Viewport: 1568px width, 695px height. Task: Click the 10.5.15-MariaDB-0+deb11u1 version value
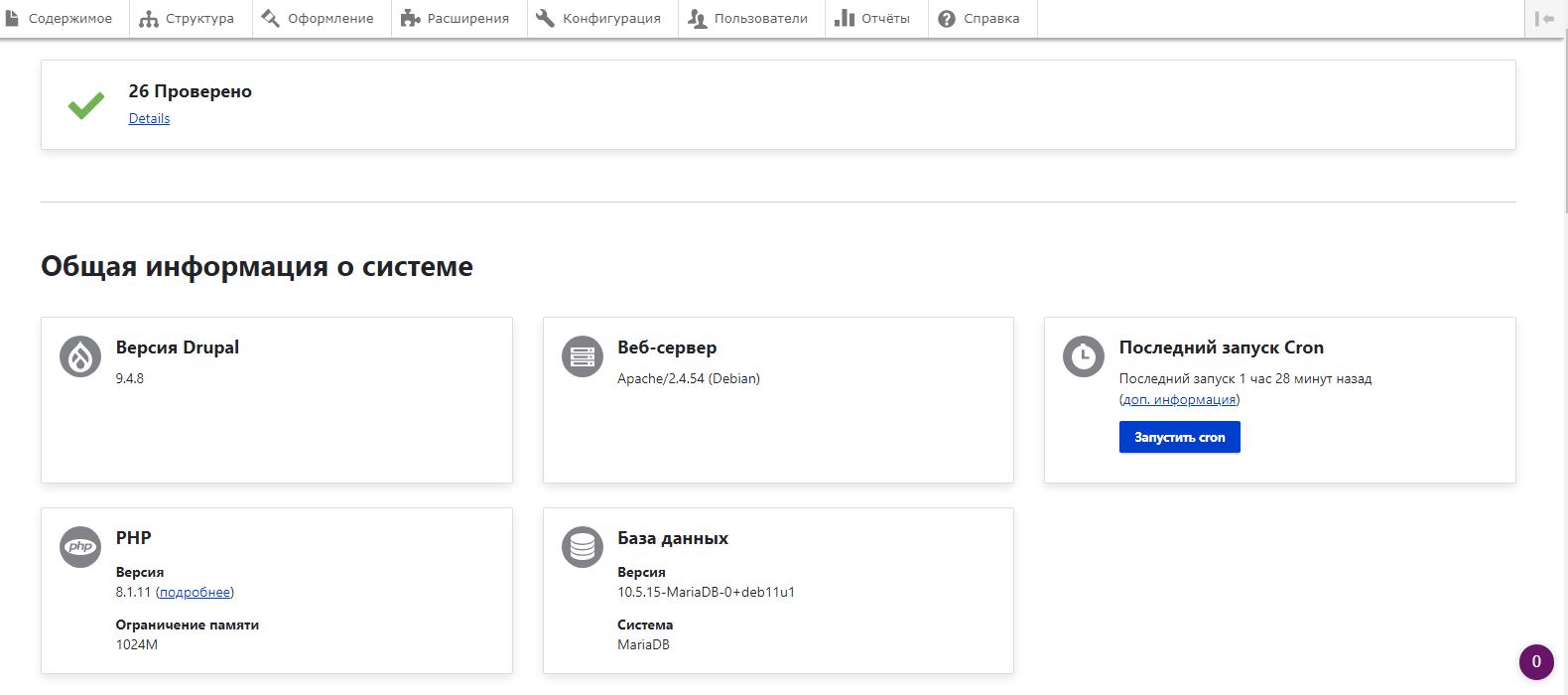[x=707, y=592]
